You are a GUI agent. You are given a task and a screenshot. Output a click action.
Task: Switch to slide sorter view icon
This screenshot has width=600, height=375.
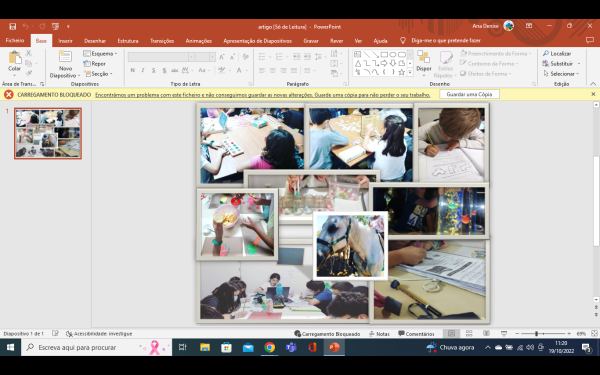(469, 334)
